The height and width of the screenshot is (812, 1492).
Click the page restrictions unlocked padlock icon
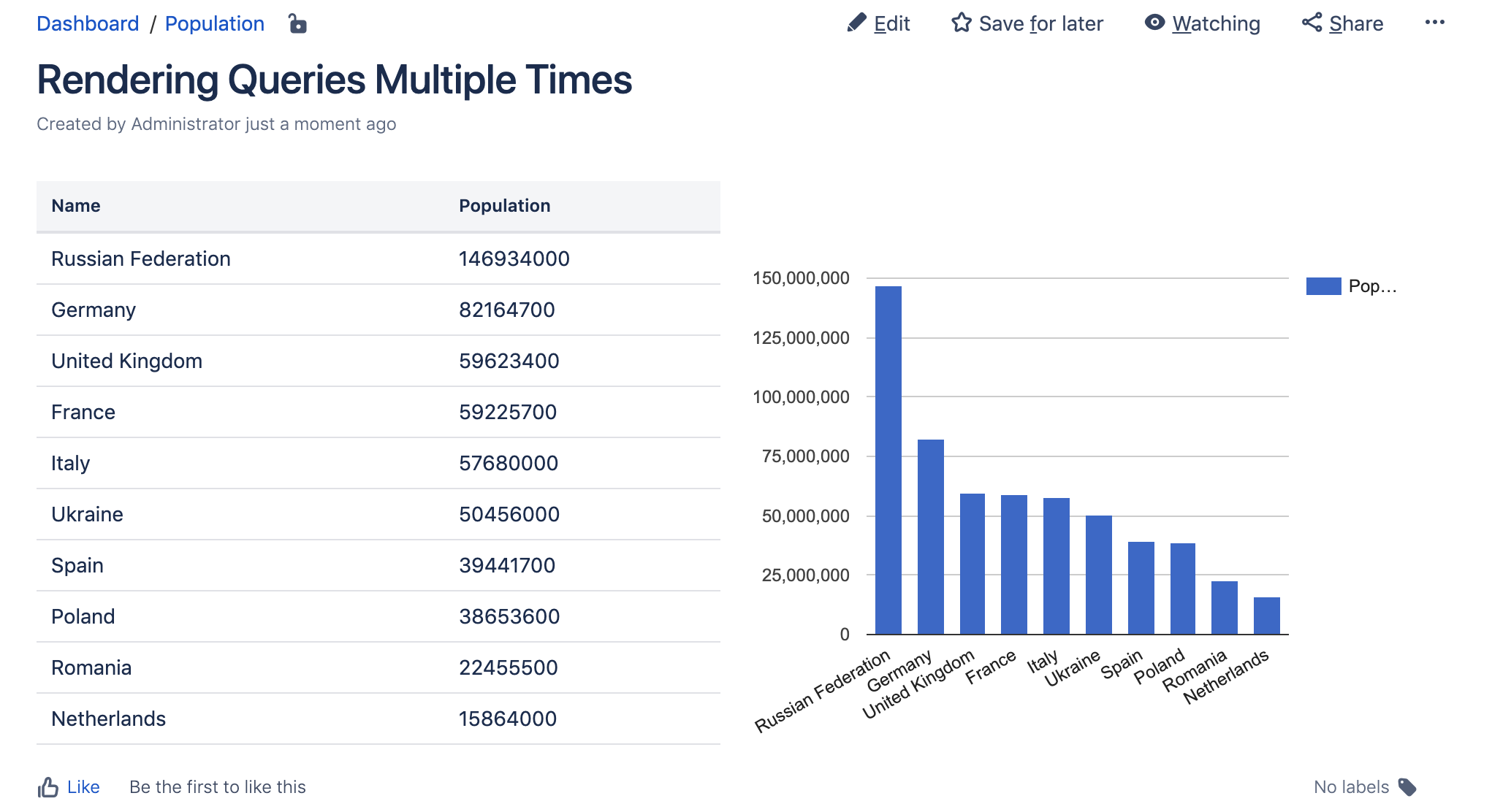[x=297, y=24]
